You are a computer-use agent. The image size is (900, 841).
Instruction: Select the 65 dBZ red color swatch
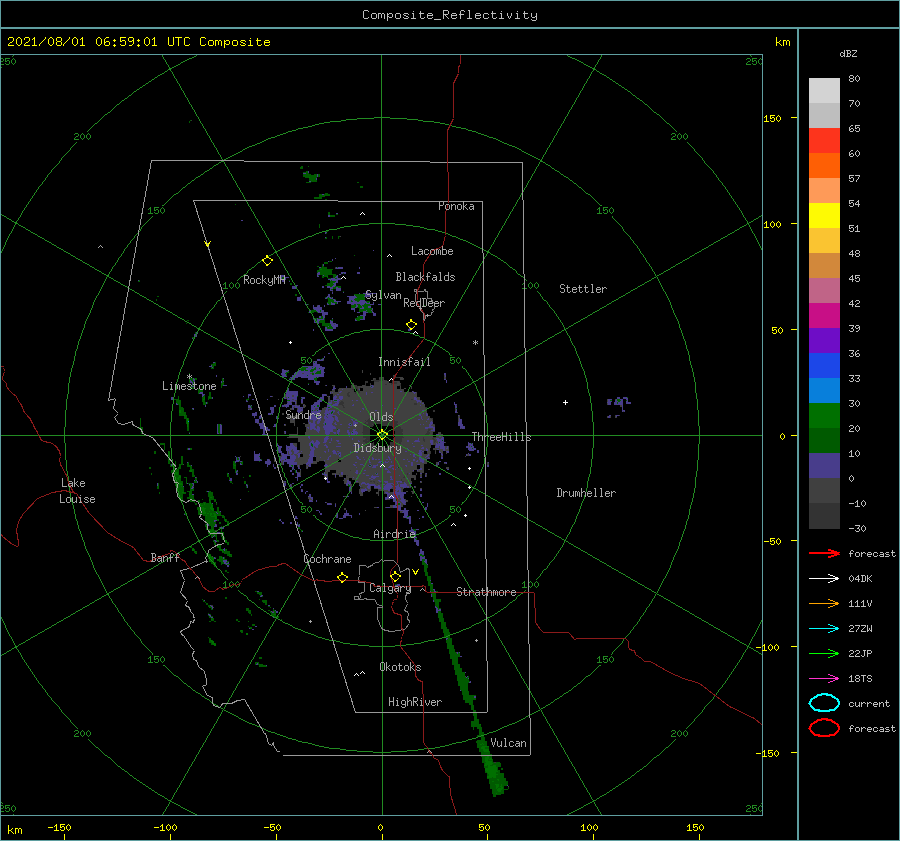pos(824,140)
